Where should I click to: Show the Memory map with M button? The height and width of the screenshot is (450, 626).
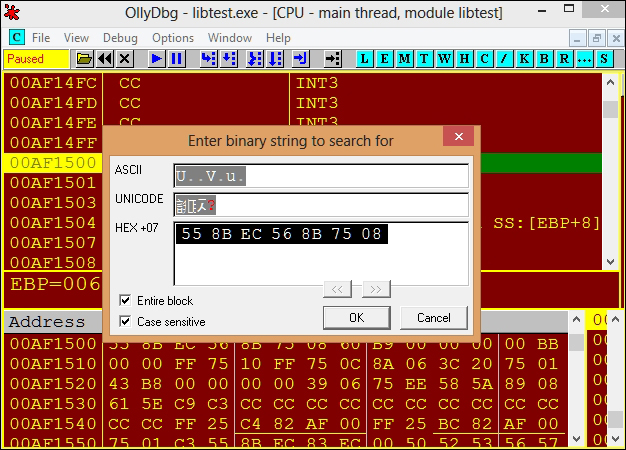[x=404, y=59]
